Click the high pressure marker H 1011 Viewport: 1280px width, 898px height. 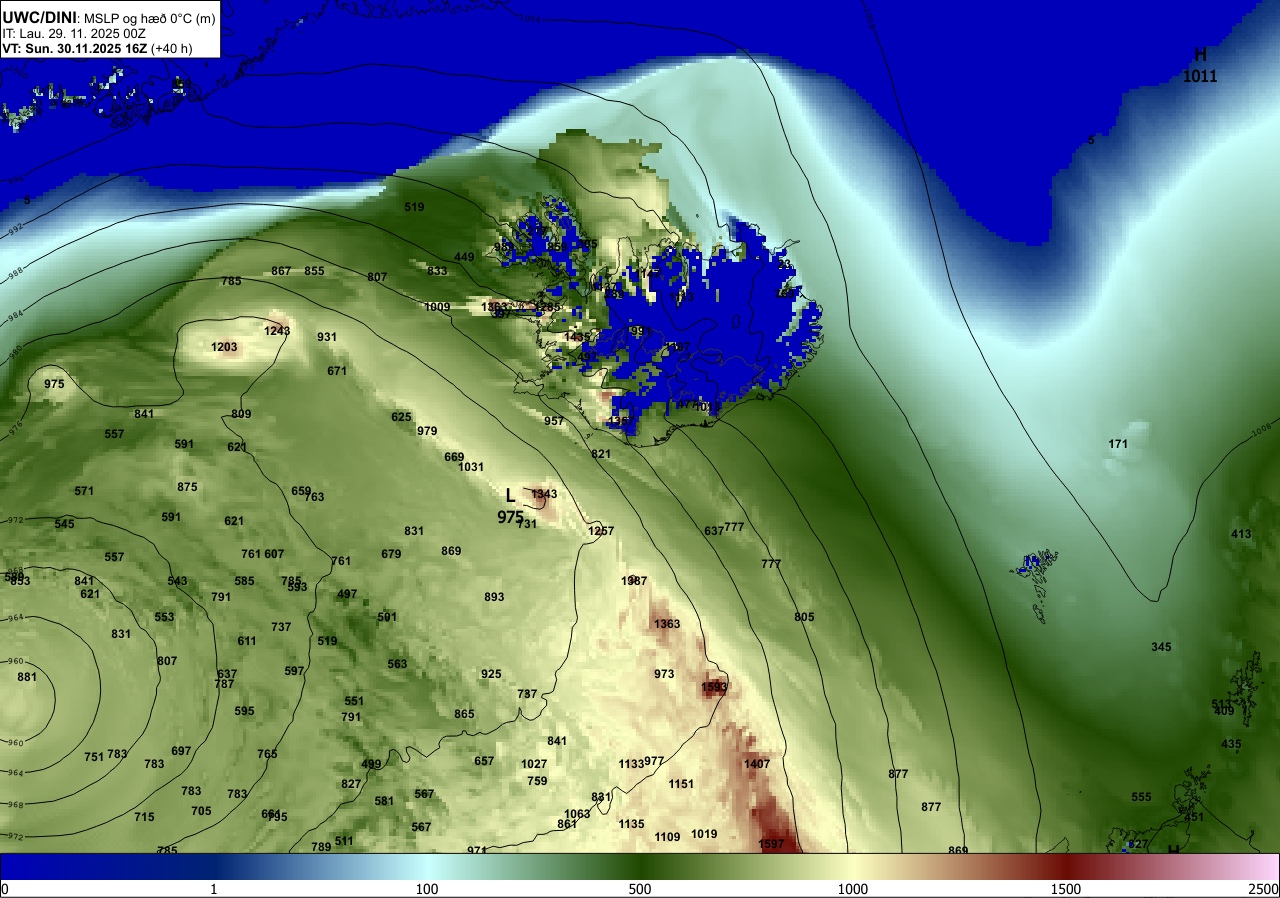[1200, 65]
